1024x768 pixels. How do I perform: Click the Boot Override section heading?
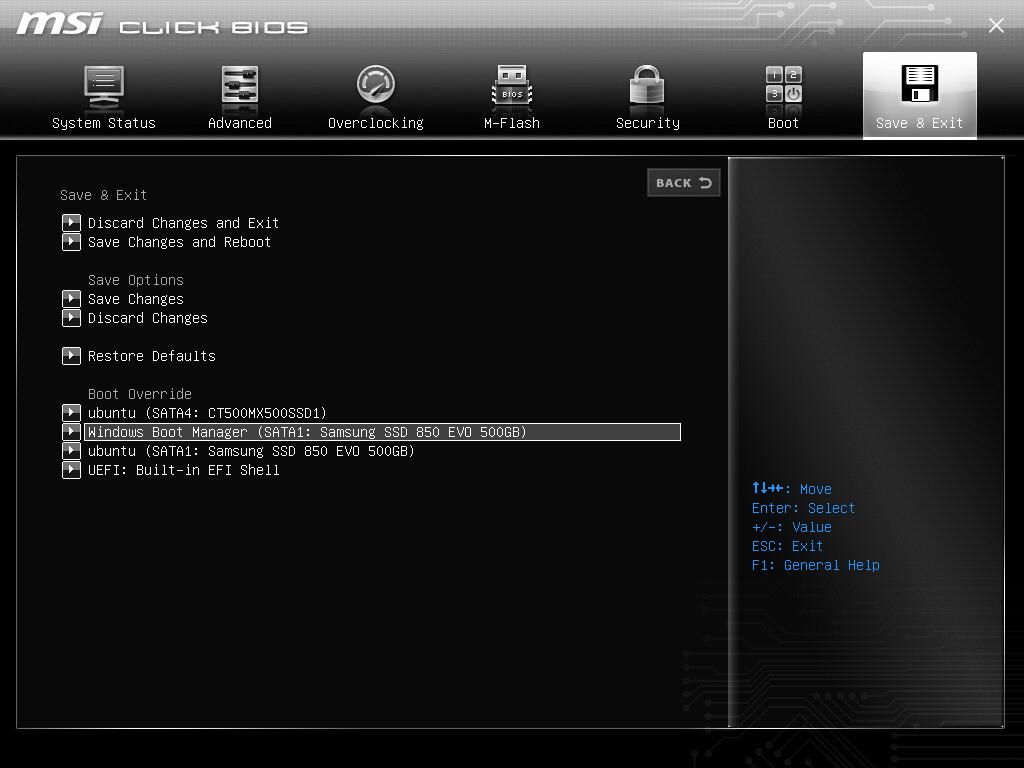coord(140,394)
